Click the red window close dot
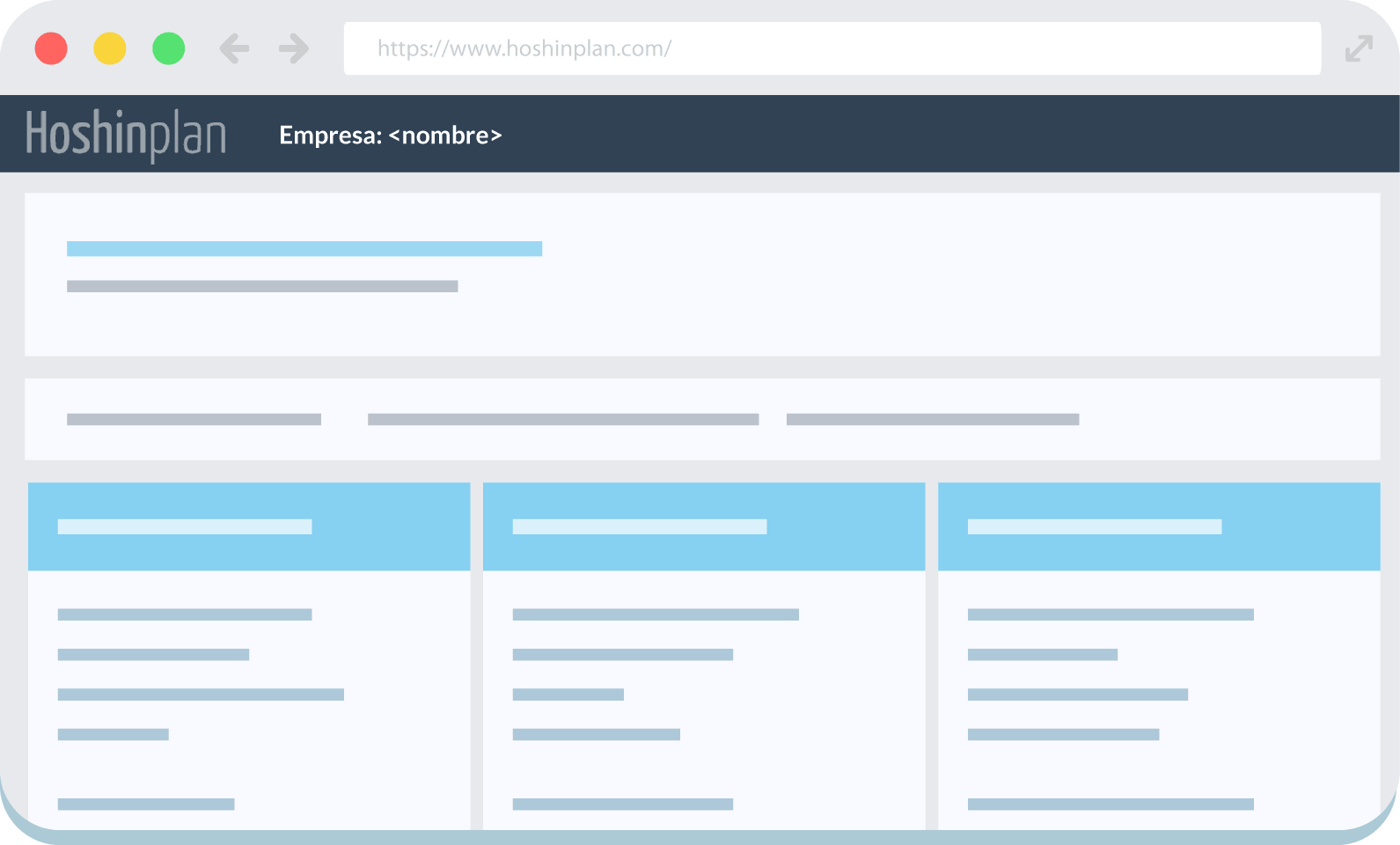 51,48
